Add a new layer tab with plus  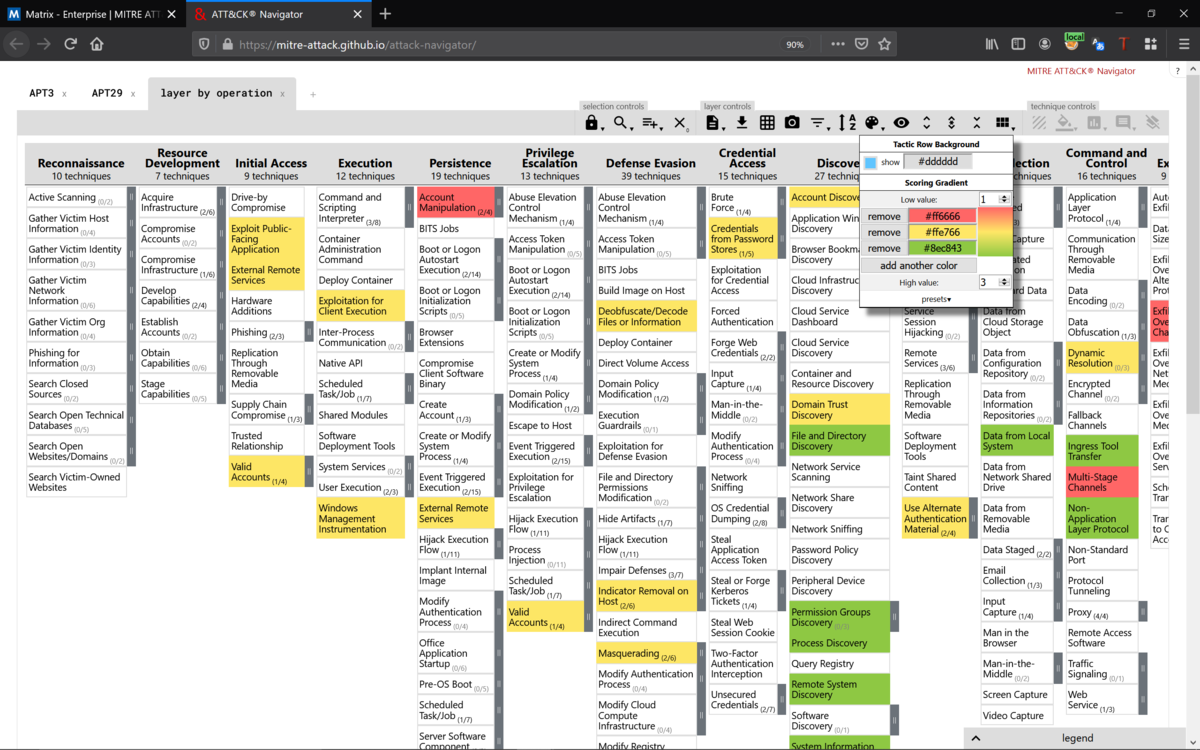coord(312,94)
